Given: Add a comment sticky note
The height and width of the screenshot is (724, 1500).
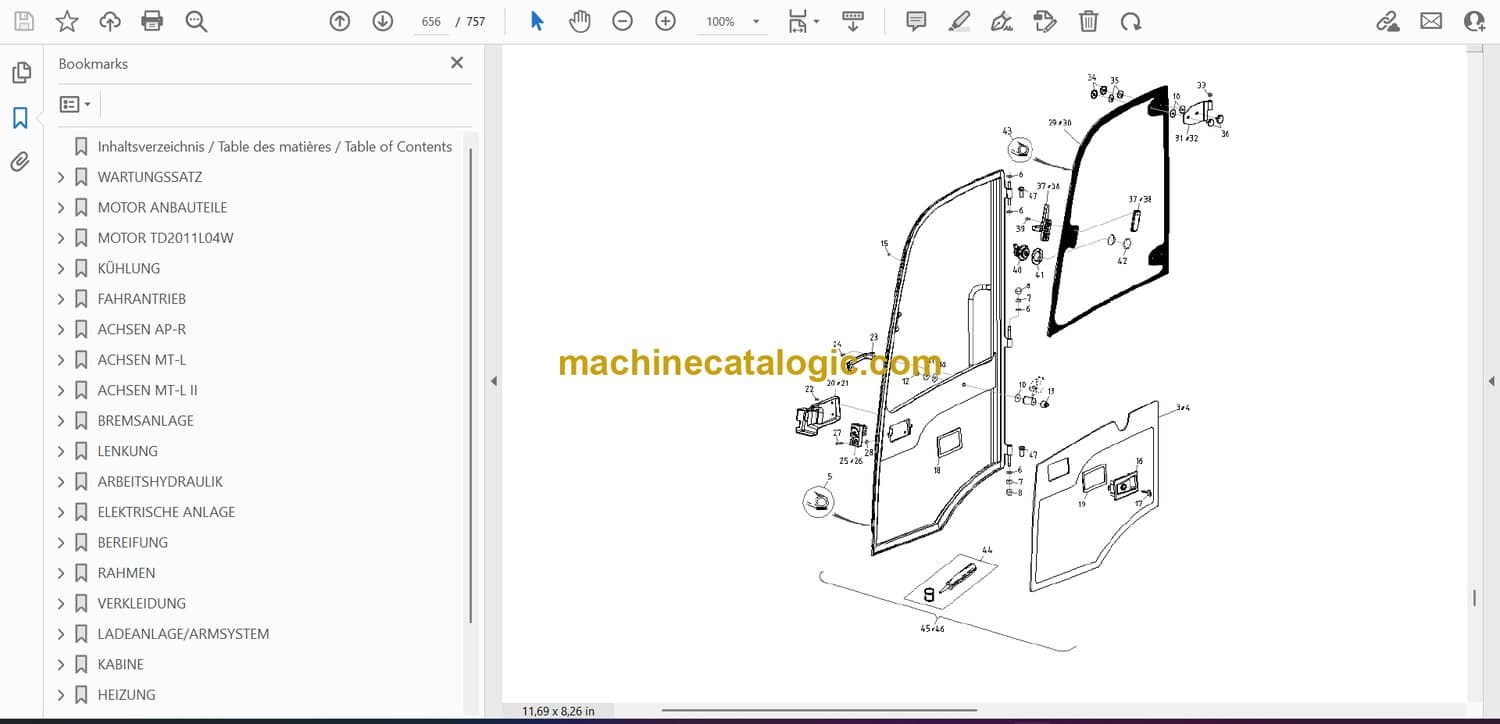Looking at the screenshot, I should pos(916,21).
